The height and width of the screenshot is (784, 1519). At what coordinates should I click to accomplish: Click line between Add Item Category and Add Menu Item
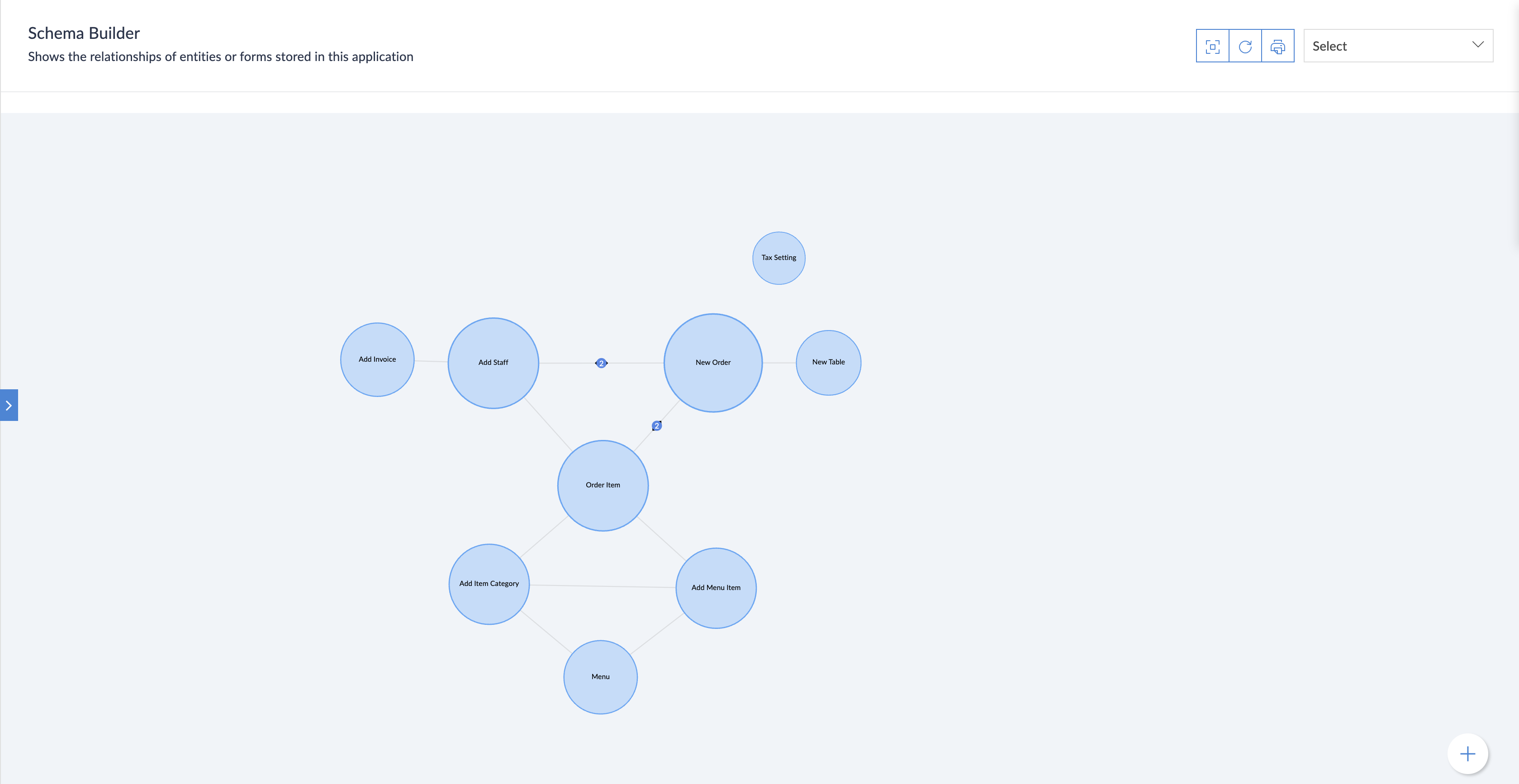pos(602,586)
